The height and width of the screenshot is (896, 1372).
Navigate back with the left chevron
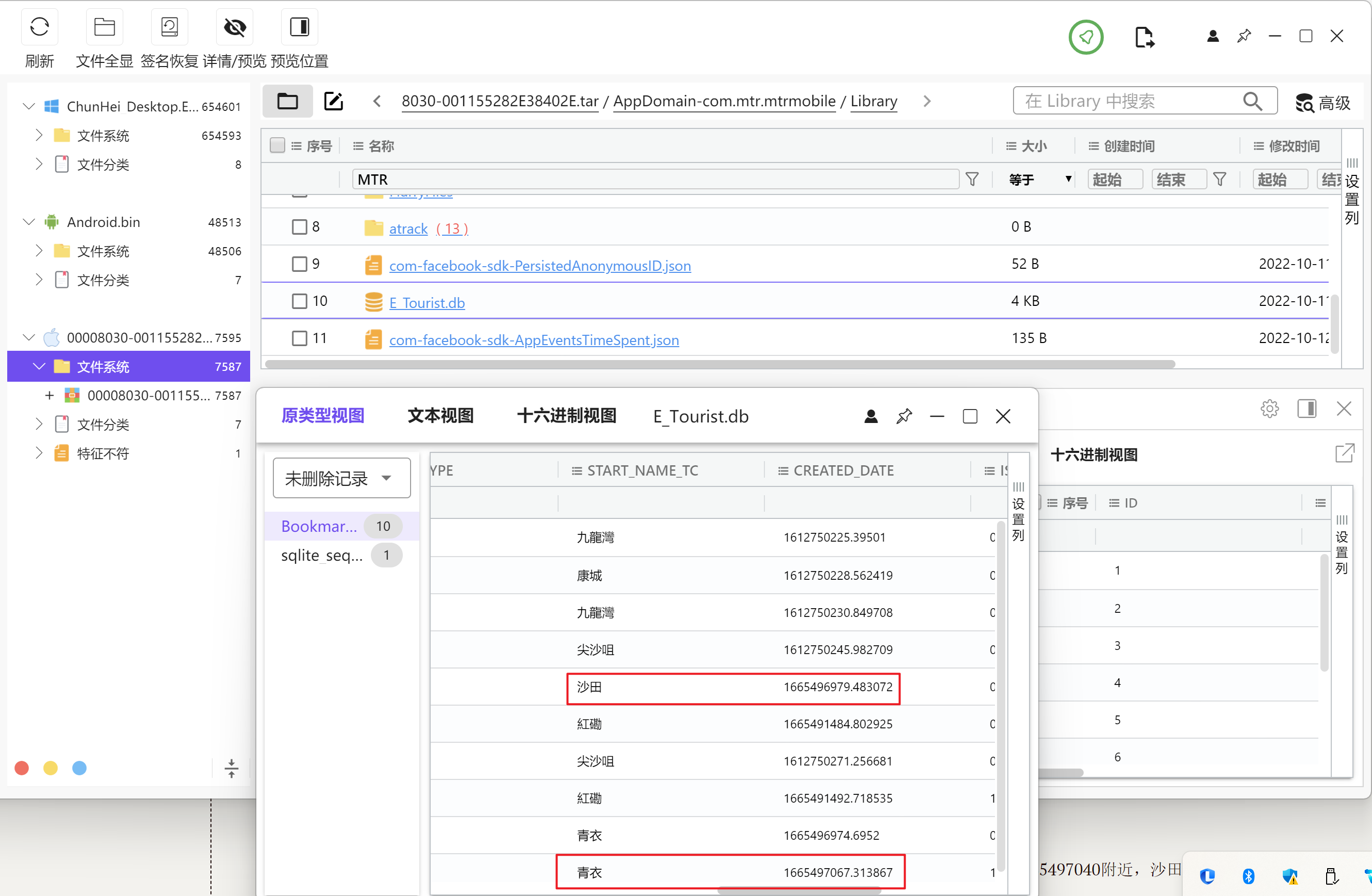pyautogui.click(x=377, y=102)
